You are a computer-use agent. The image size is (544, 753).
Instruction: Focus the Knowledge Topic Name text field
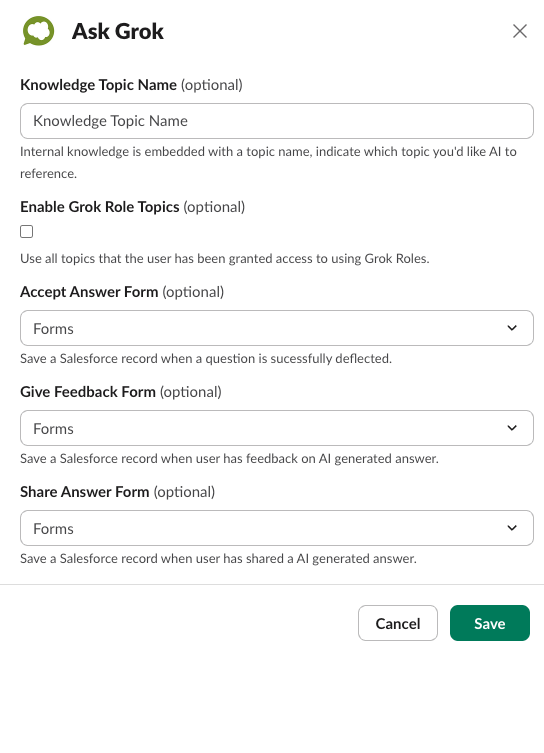click(277, 121)
